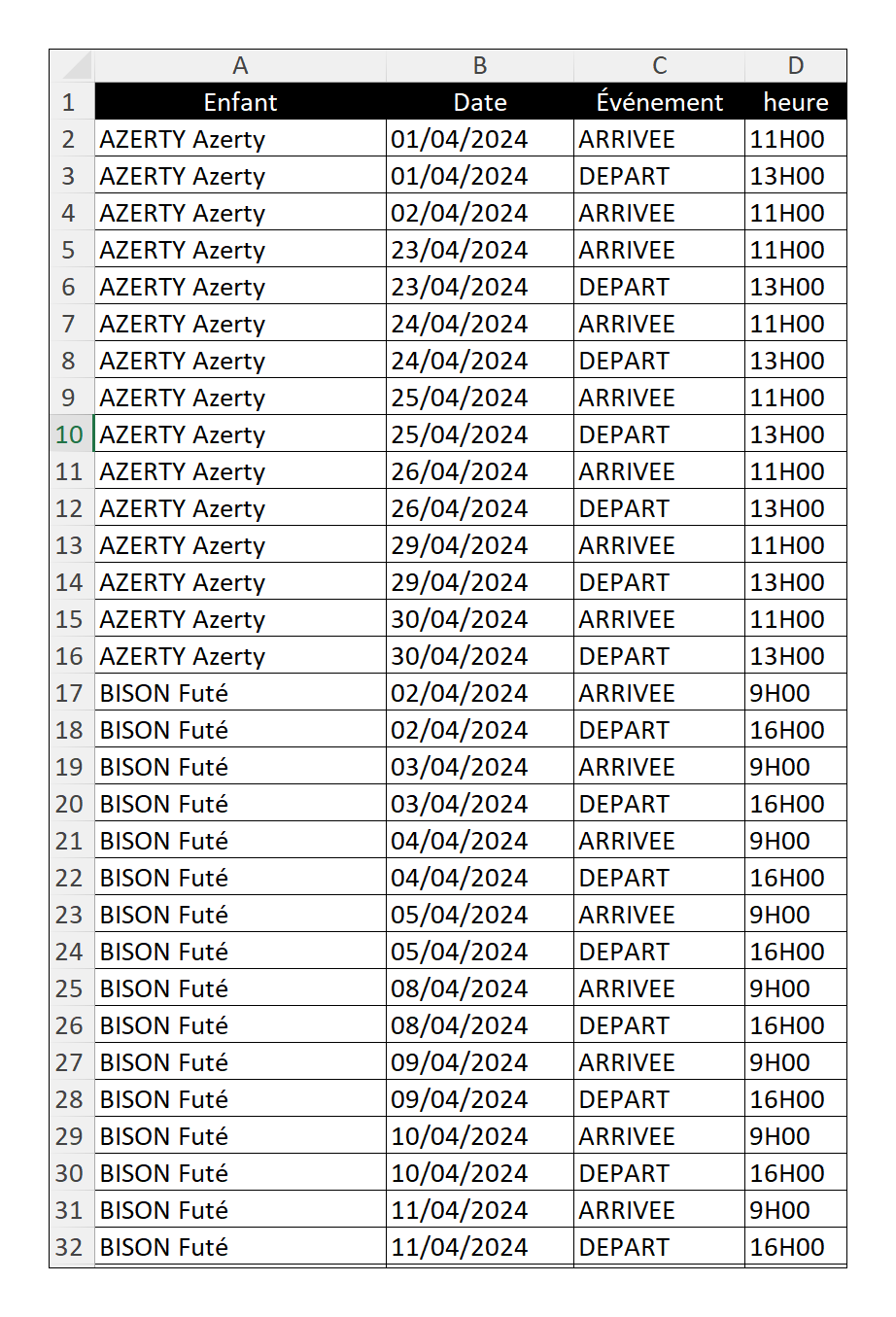Select cell B32 with 11/04/2024
Screen dimensions: 896x1317
point(480,1247)
